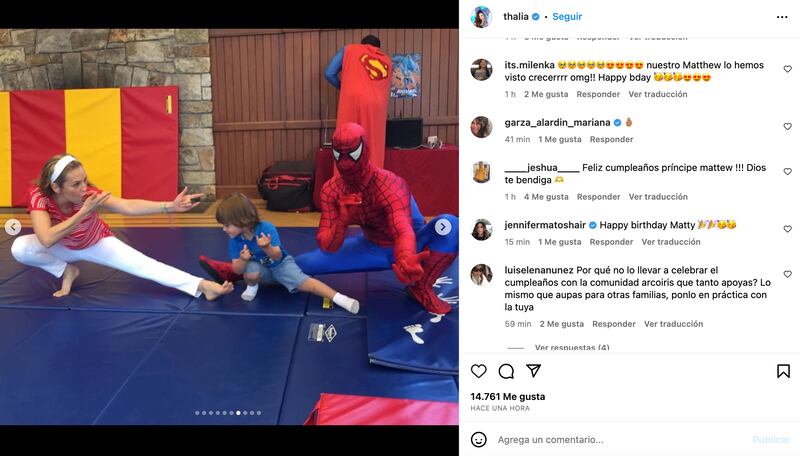The image size is (800, 456).
Task: Go to the previous carousel photo
Action: (x=13, y=227)
